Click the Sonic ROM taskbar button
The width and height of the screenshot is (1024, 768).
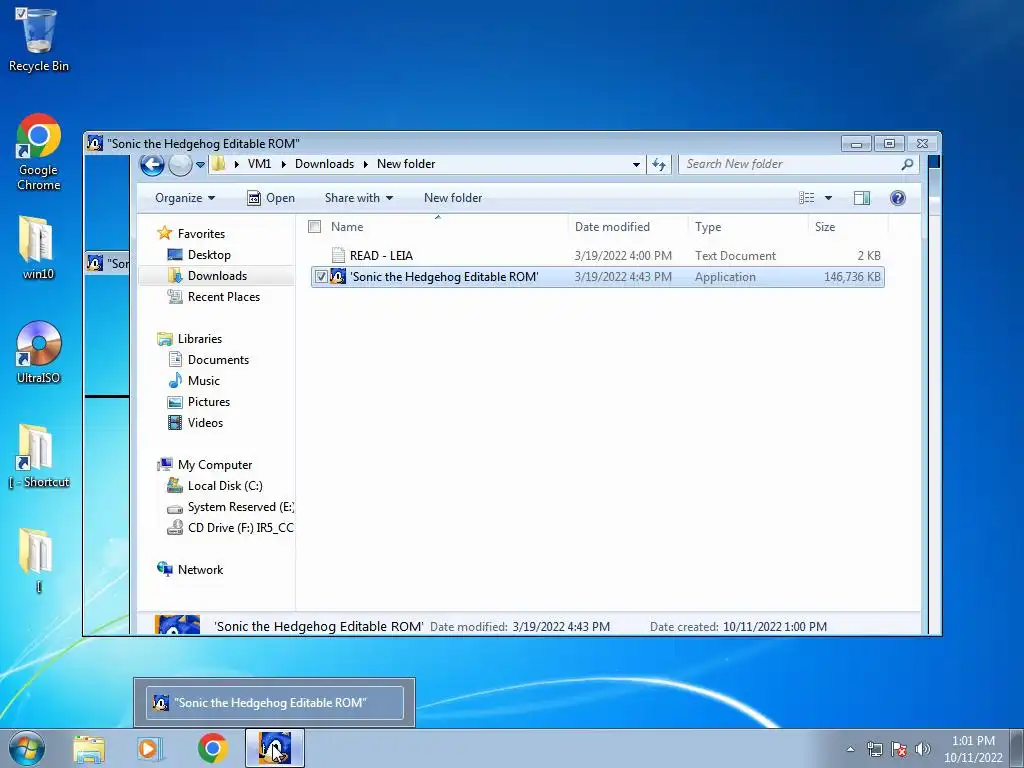coord(274,748)
